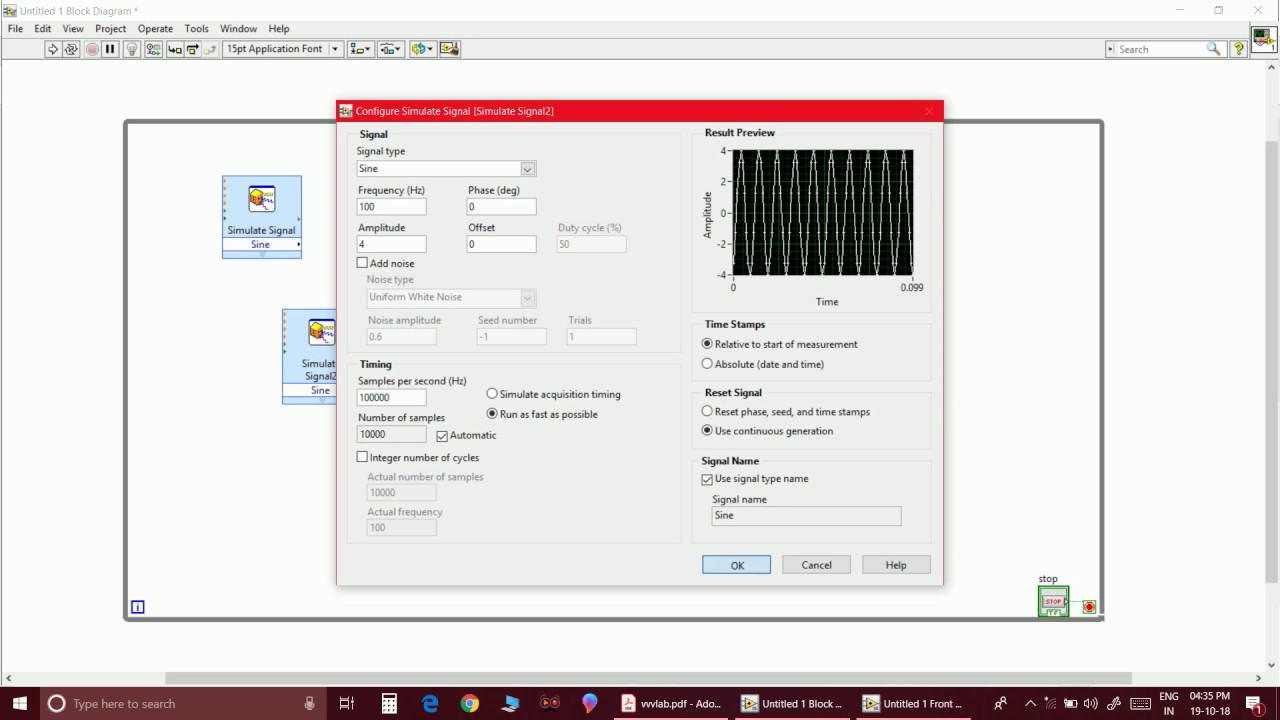
Task: Click OK in the configure dialog
Action: 737,565
